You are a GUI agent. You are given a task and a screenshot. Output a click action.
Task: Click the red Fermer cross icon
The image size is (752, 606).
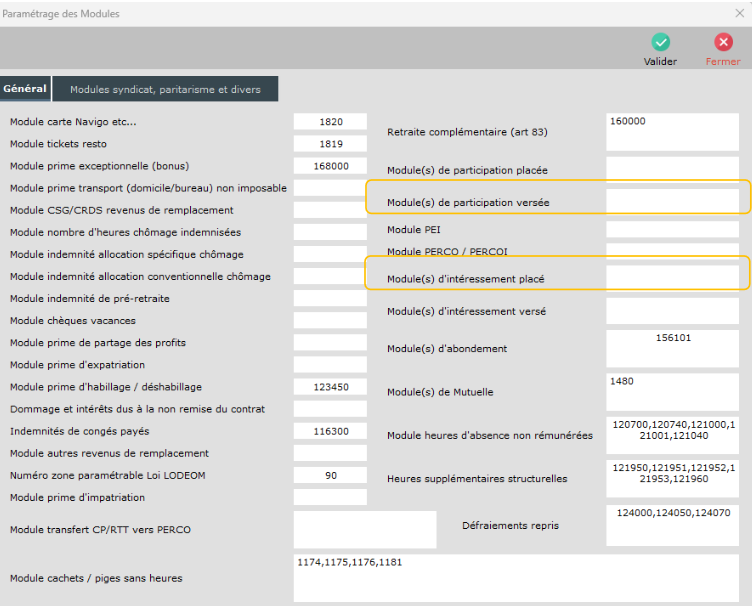point(723,43)
